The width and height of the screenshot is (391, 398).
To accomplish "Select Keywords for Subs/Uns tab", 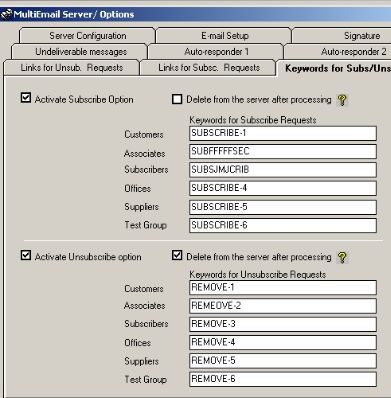I will (334, 68).
